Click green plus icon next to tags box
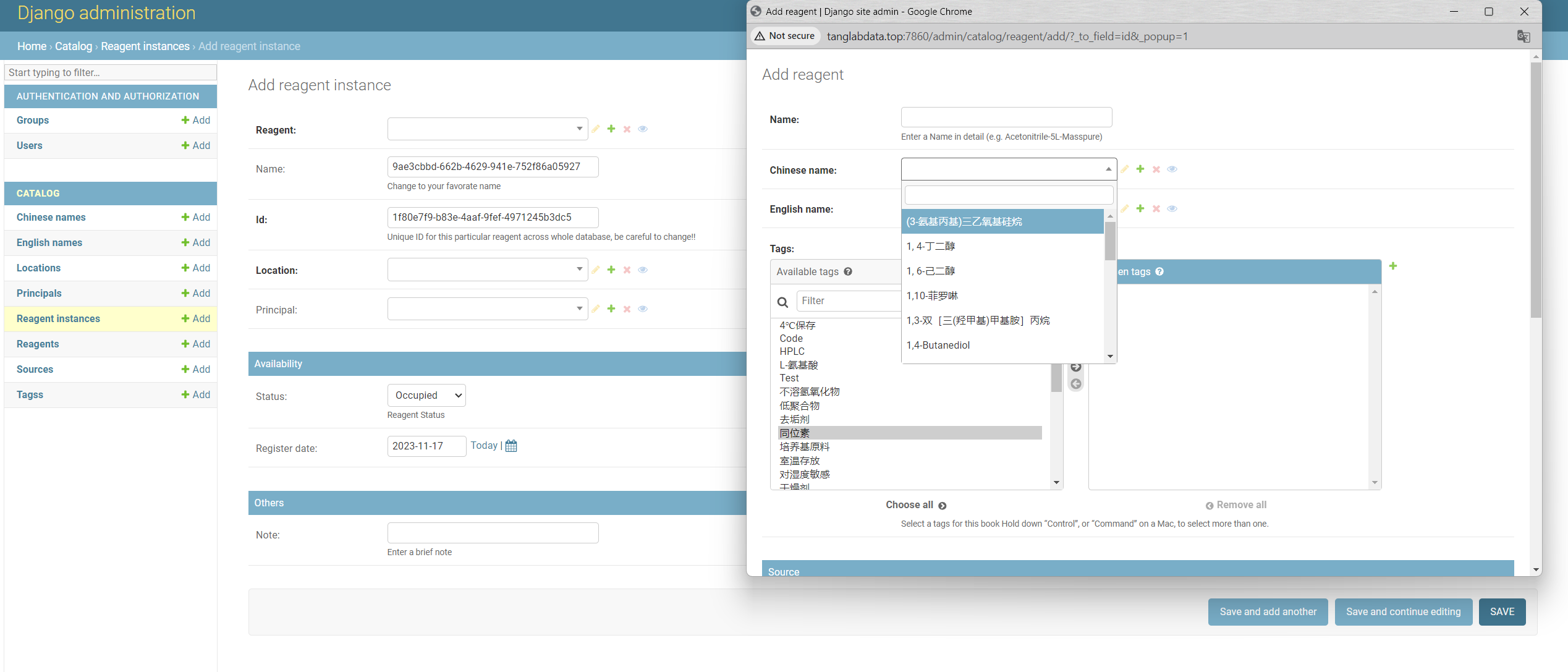Screen dimensions: 1568x672 (1392, 266)
